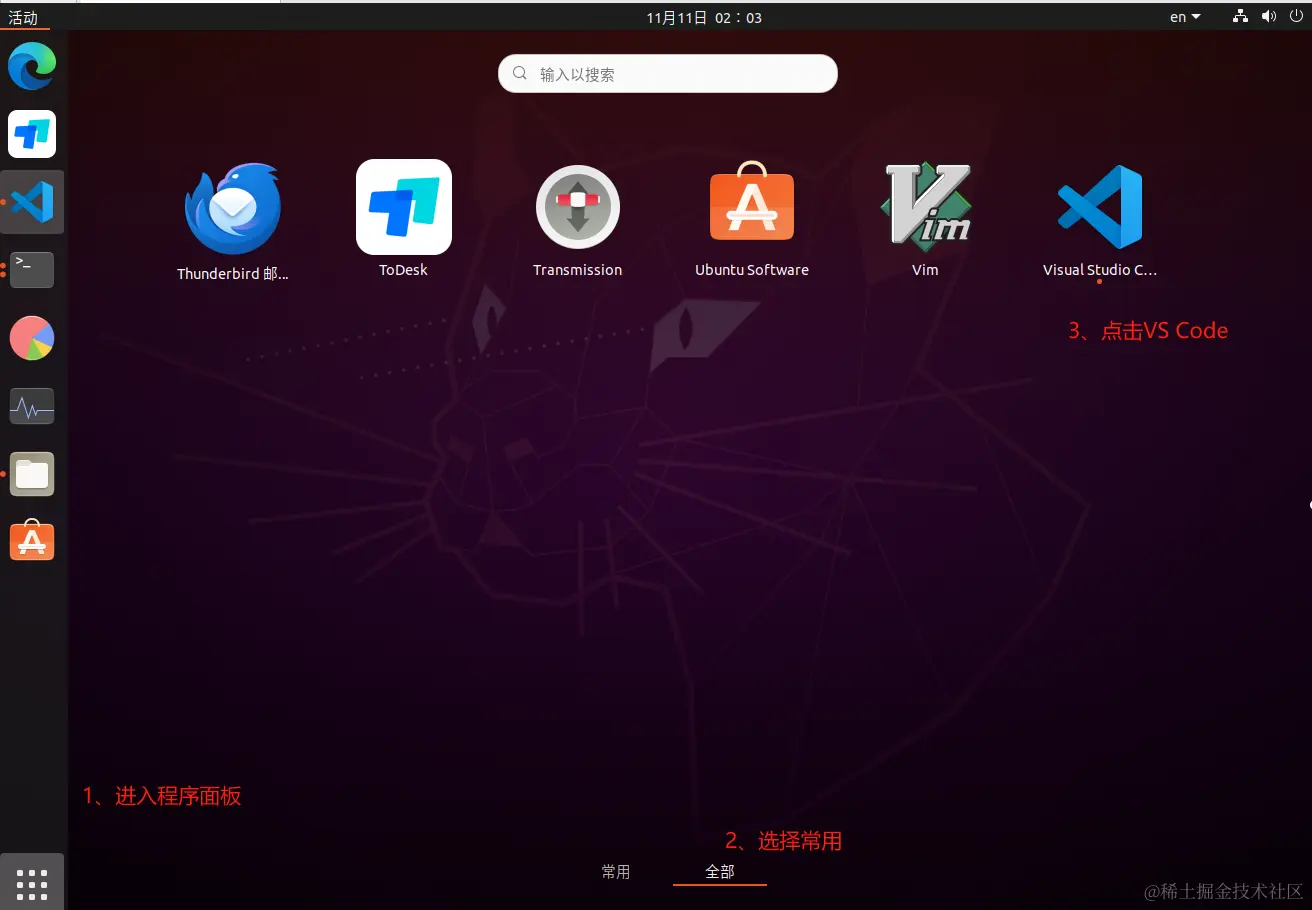The height and width of the screenshot is (910, 1312).
Task: Launch ToDesk from the dock
Action: coord(32,134)
